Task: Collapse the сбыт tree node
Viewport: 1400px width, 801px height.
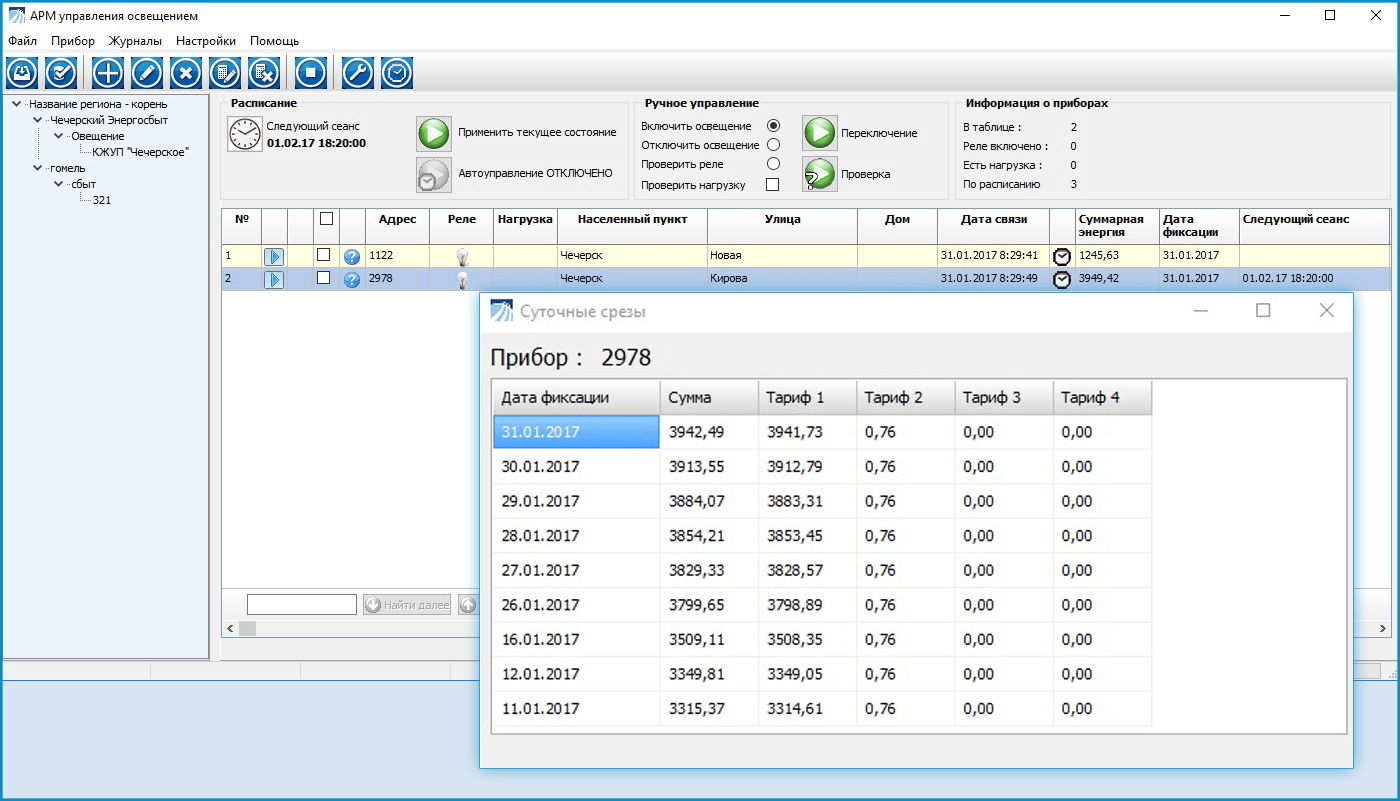Action: (59, 184)
